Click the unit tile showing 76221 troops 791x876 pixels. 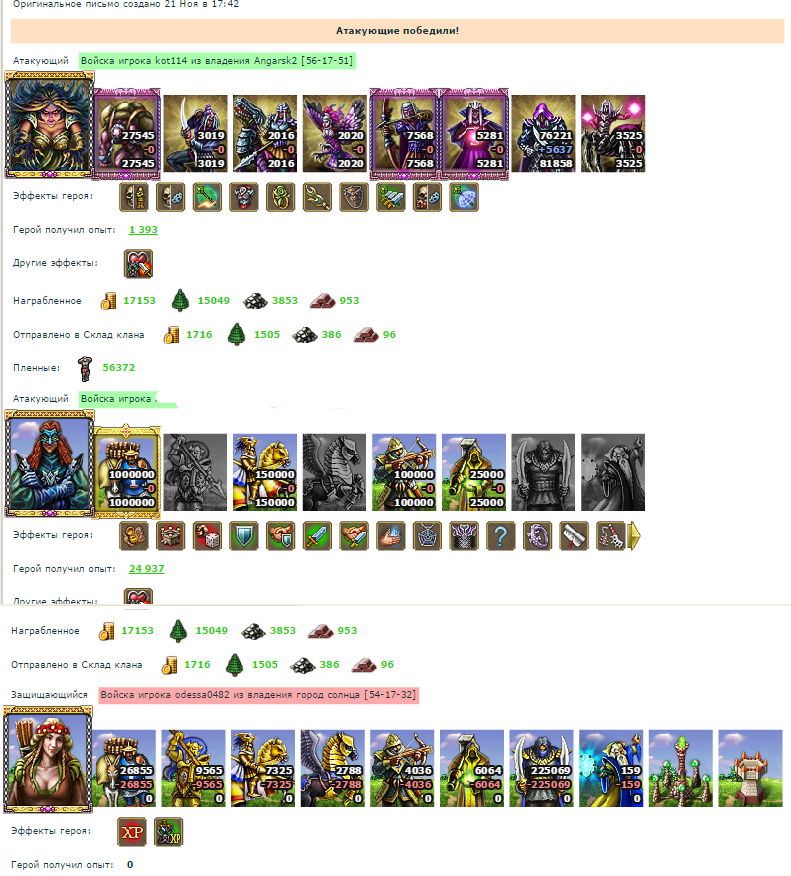pos(544,134)
